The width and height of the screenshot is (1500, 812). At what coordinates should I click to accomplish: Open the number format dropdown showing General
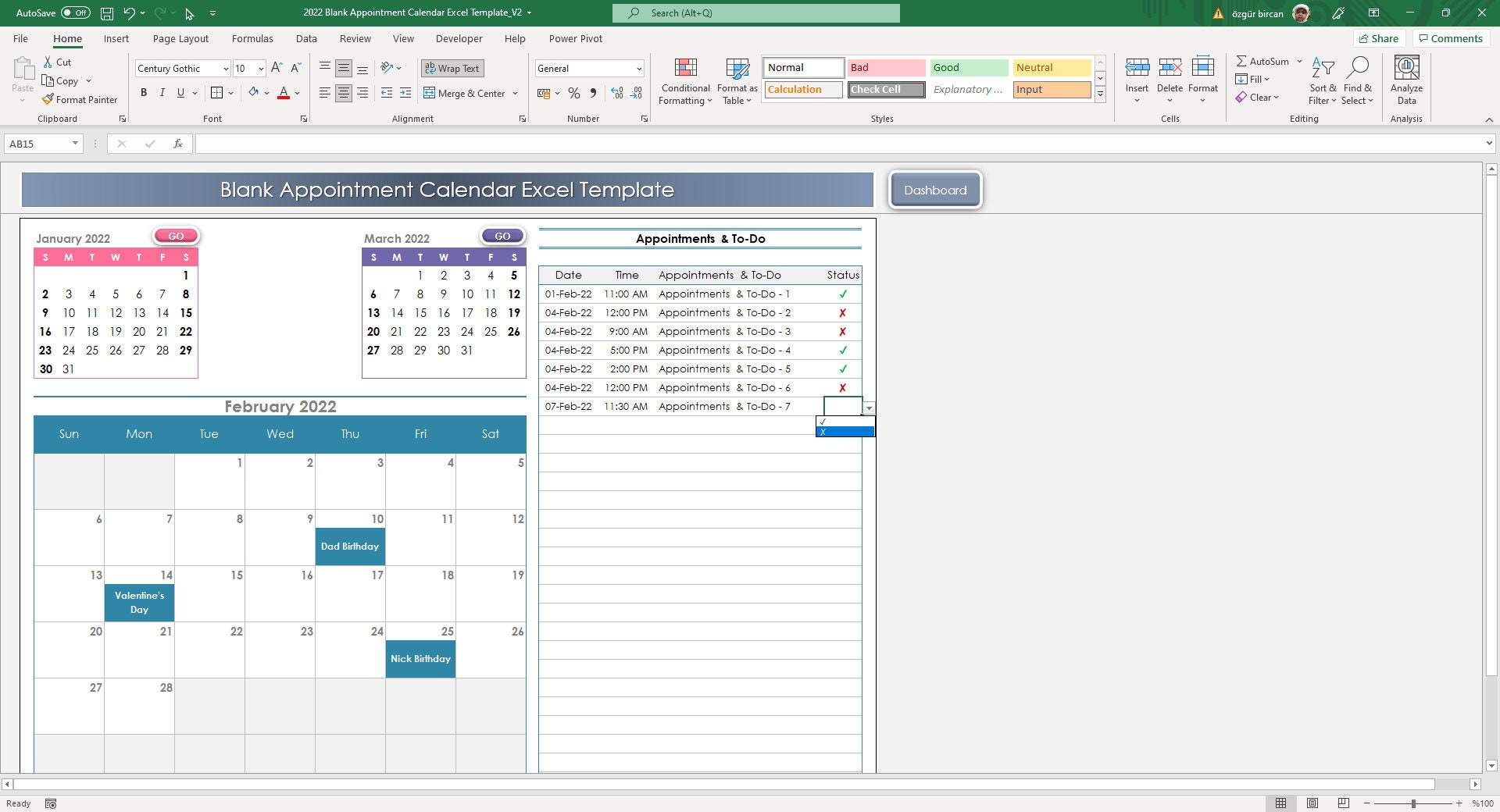(637, 69)
